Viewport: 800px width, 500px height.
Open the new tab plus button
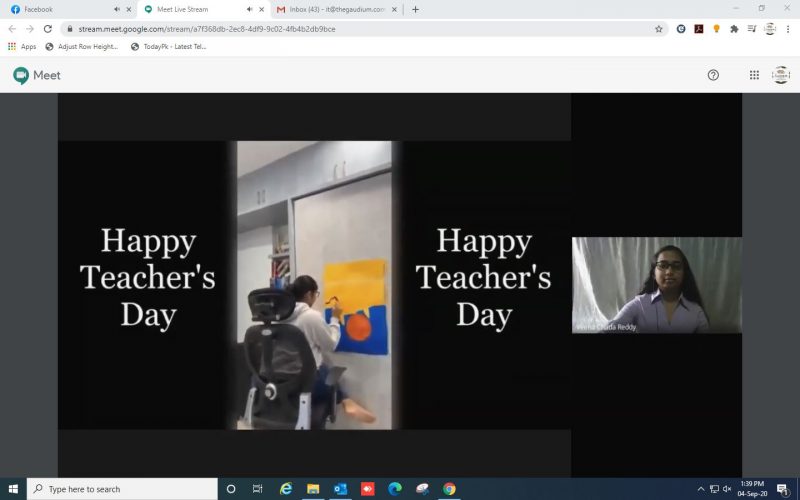tap(416, 9)
